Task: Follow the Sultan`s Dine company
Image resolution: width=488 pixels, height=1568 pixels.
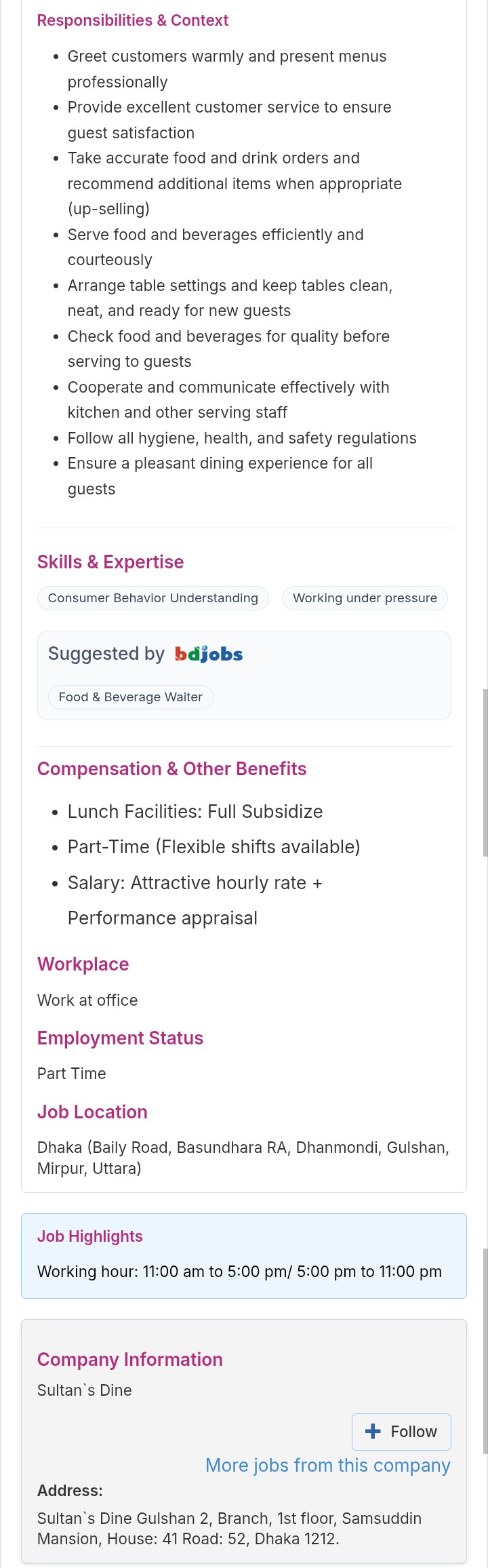Action: coord(401,1432)
